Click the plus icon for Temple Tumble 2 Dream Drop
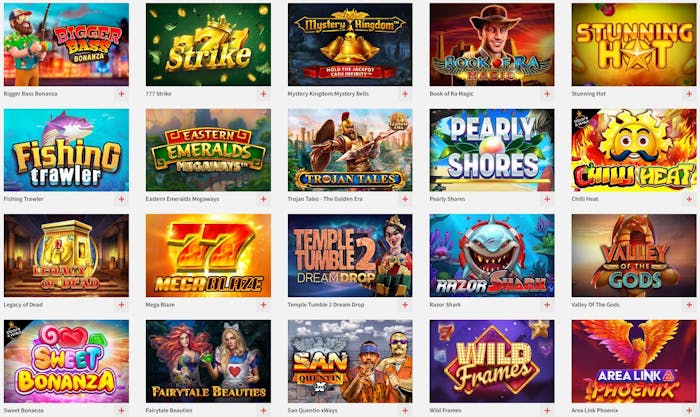The height and width of the screenshot is (417, 700). 405,304
